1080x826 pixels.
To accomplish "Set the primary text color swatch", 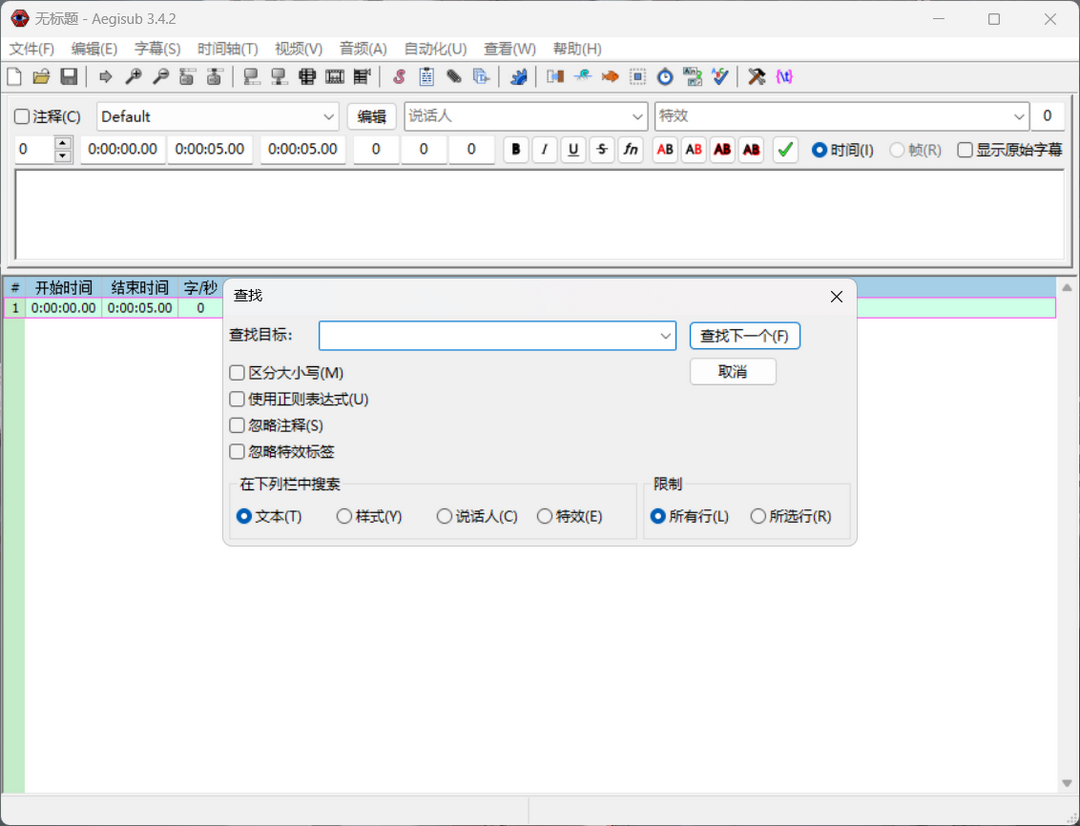I will [x=663, y=149].
